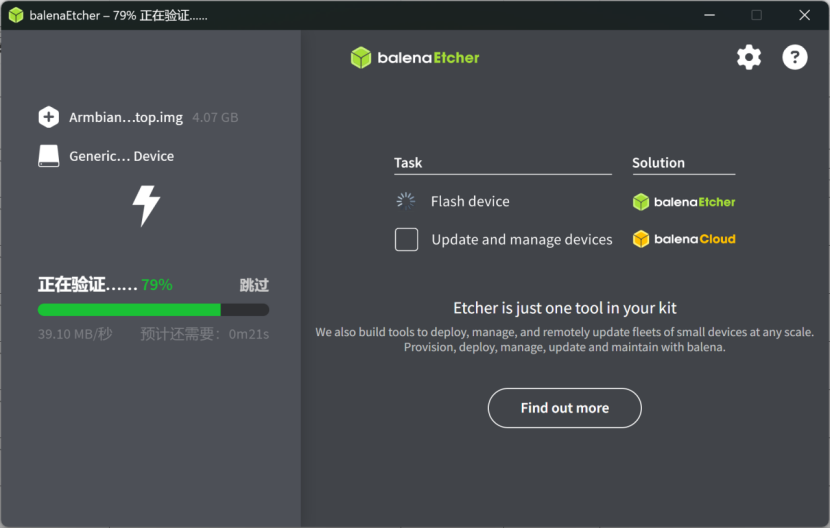Click the Etcher is just one tool heading
This screenshot has width=830, height=528.
565,308
